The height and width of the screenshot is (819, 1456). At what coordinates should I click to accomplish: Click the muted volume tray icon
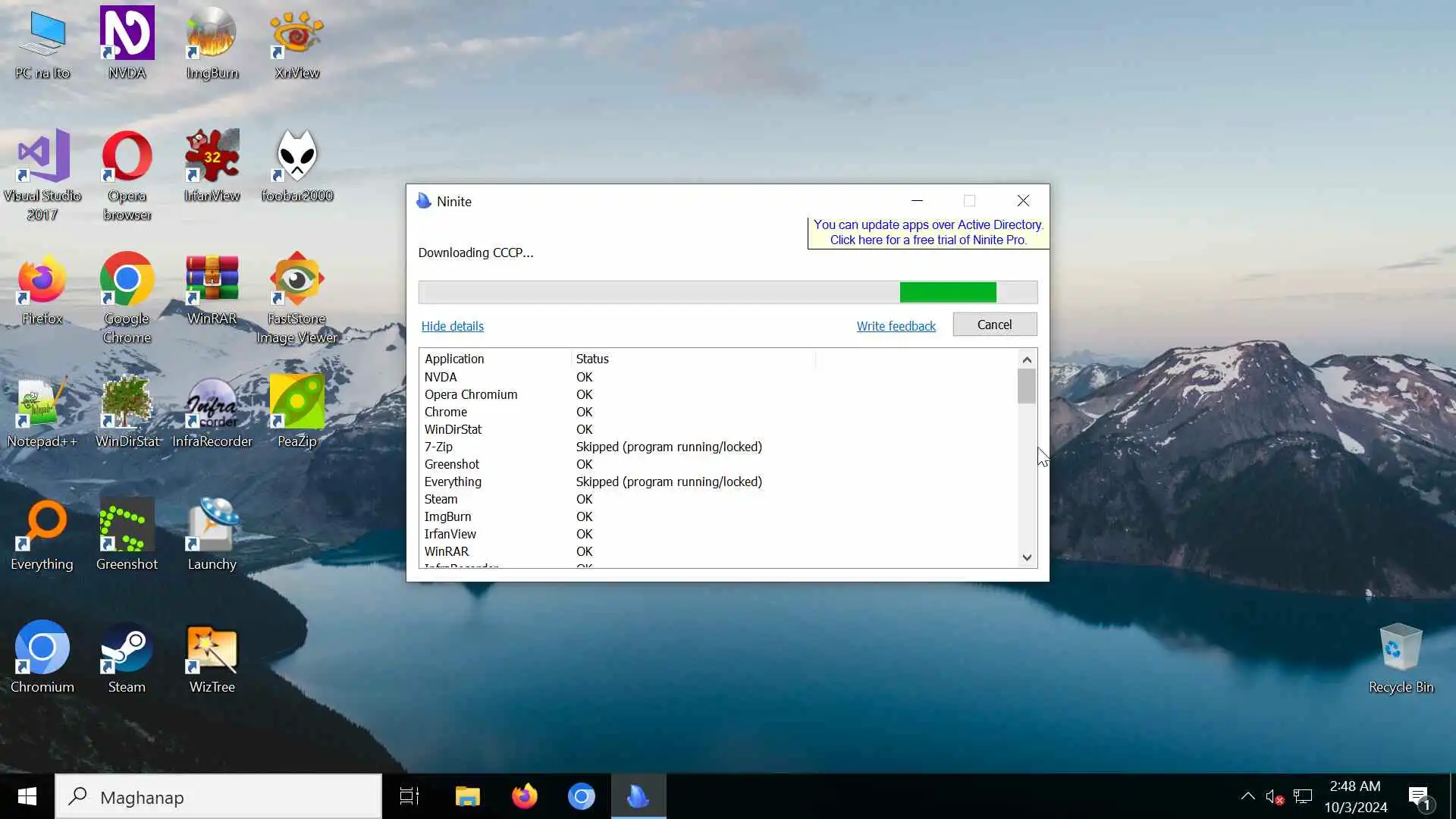[x=1274, y=796]
